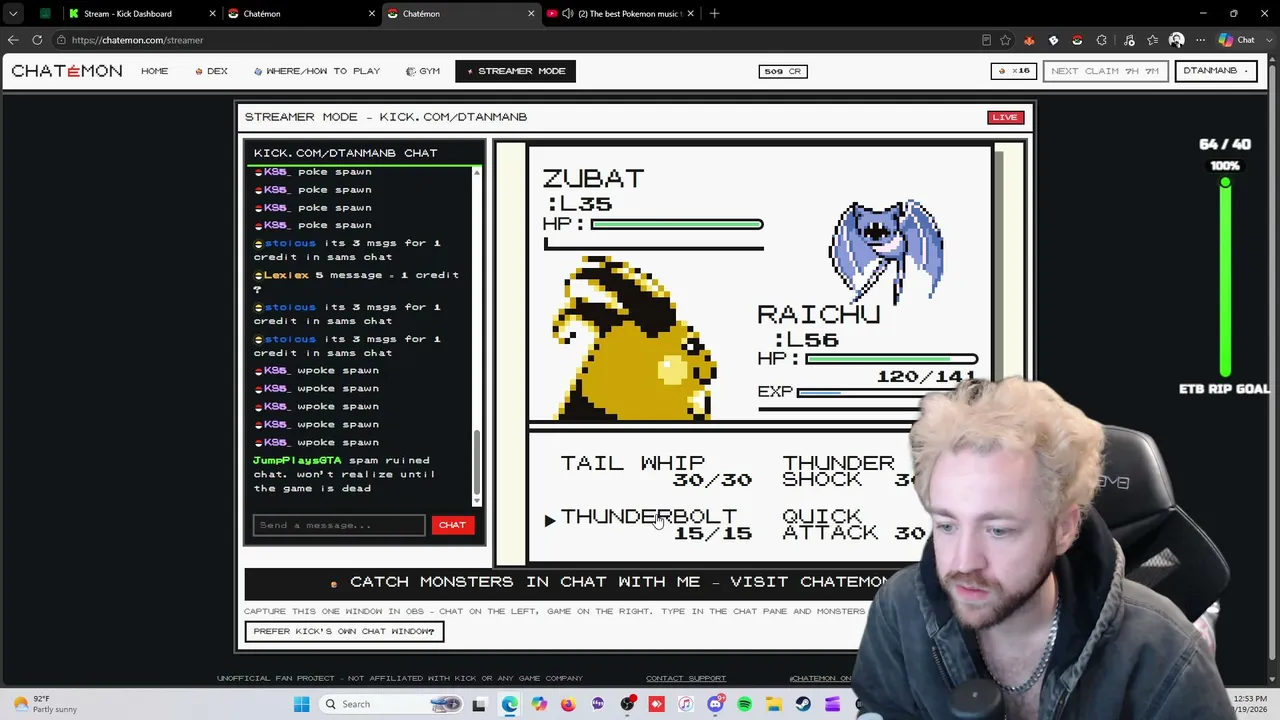Image resolution: width=1280 pixels, height=720 pixels.
Task: Click the chat panel scrollbar thumb
Action: 476,462
